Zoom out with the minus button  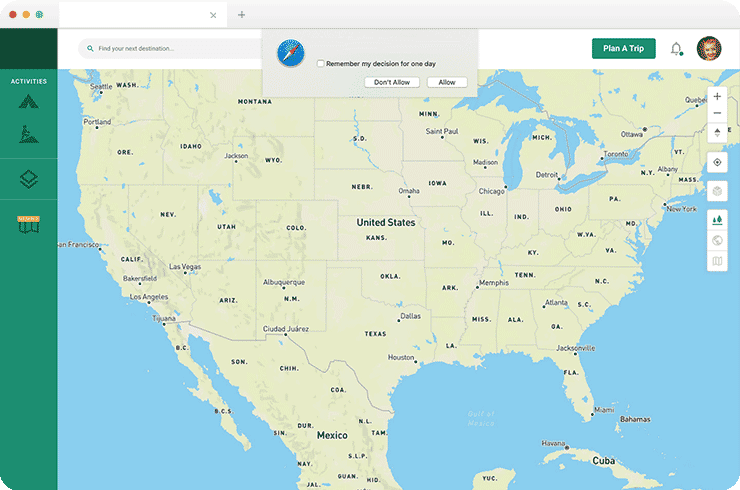pyautogui.click(x=717, y=114)
